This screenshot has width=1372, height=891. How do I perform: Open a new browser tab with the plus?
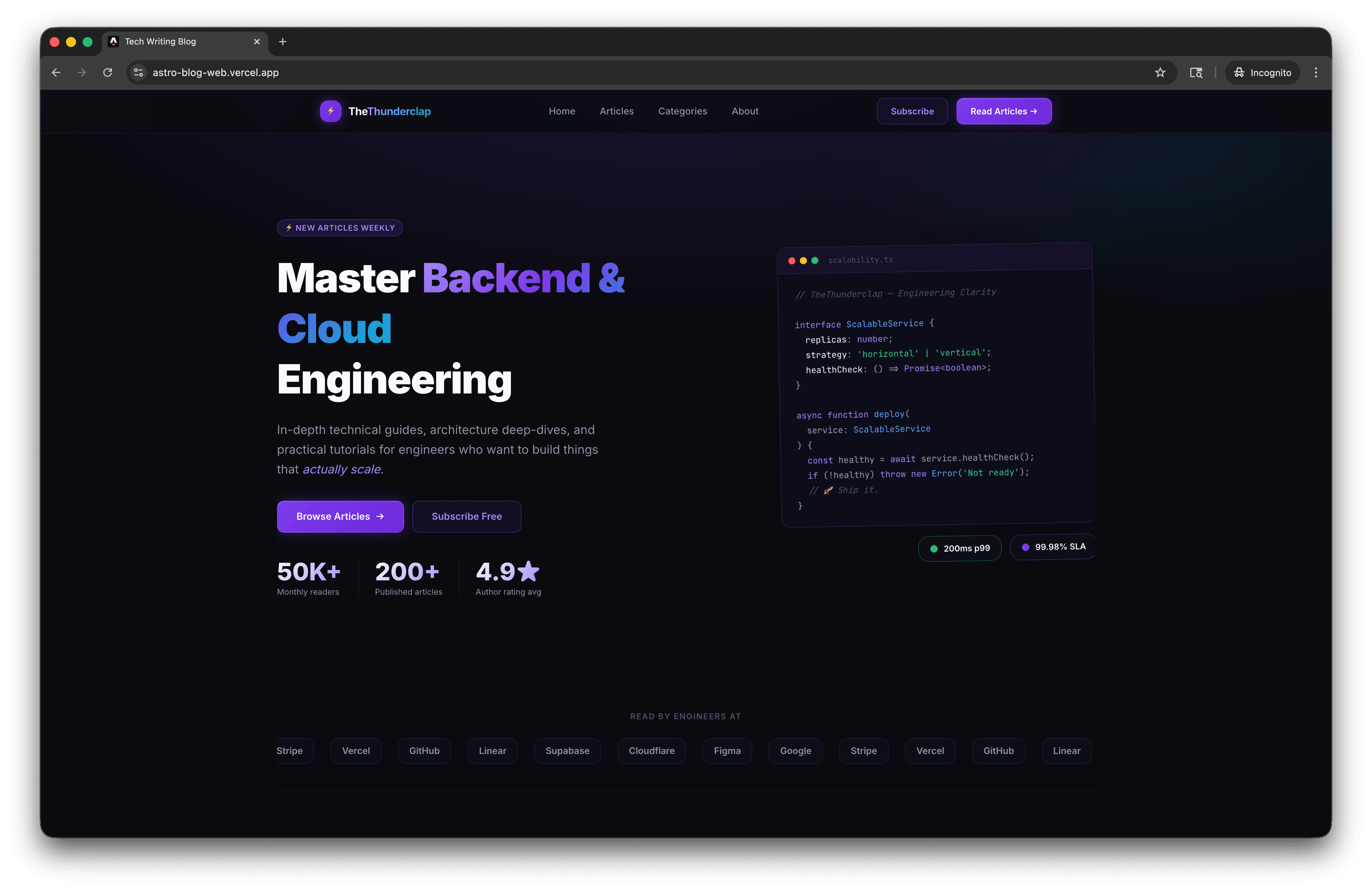click(x=282, y=42)
